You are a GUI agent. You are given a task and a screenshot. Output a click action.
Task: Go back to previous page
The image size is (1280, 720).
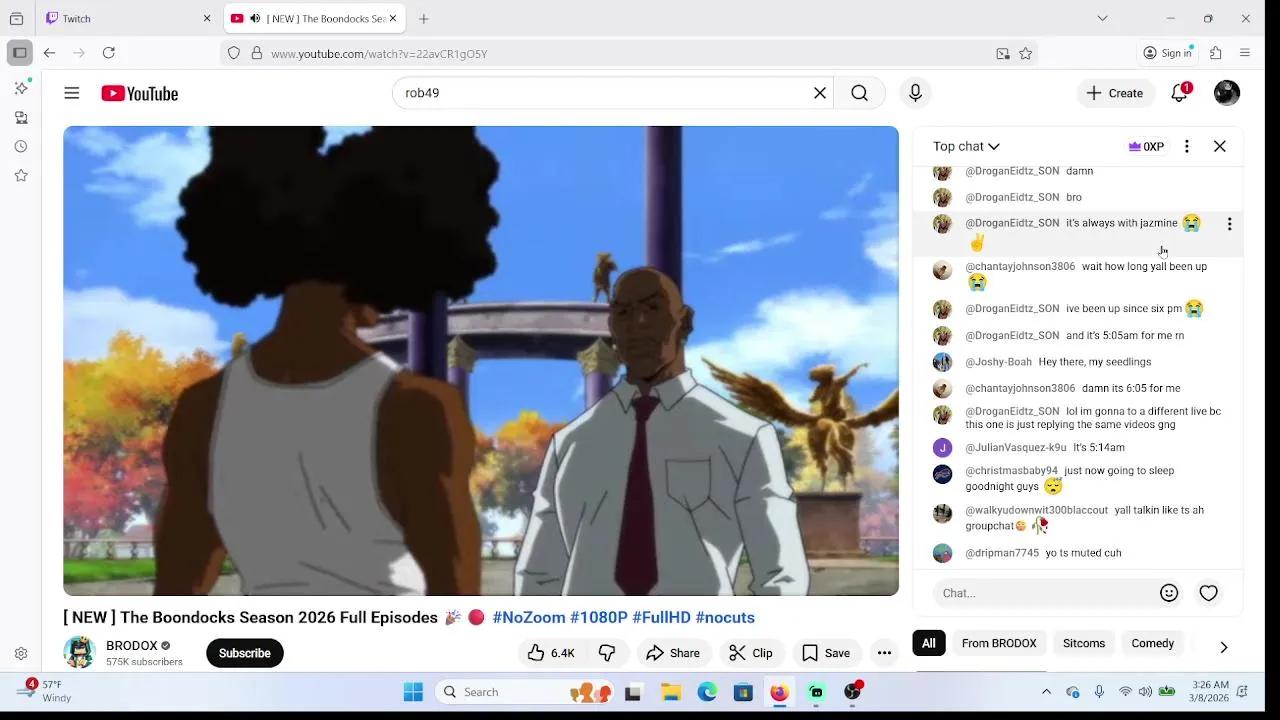coord(49,53)
